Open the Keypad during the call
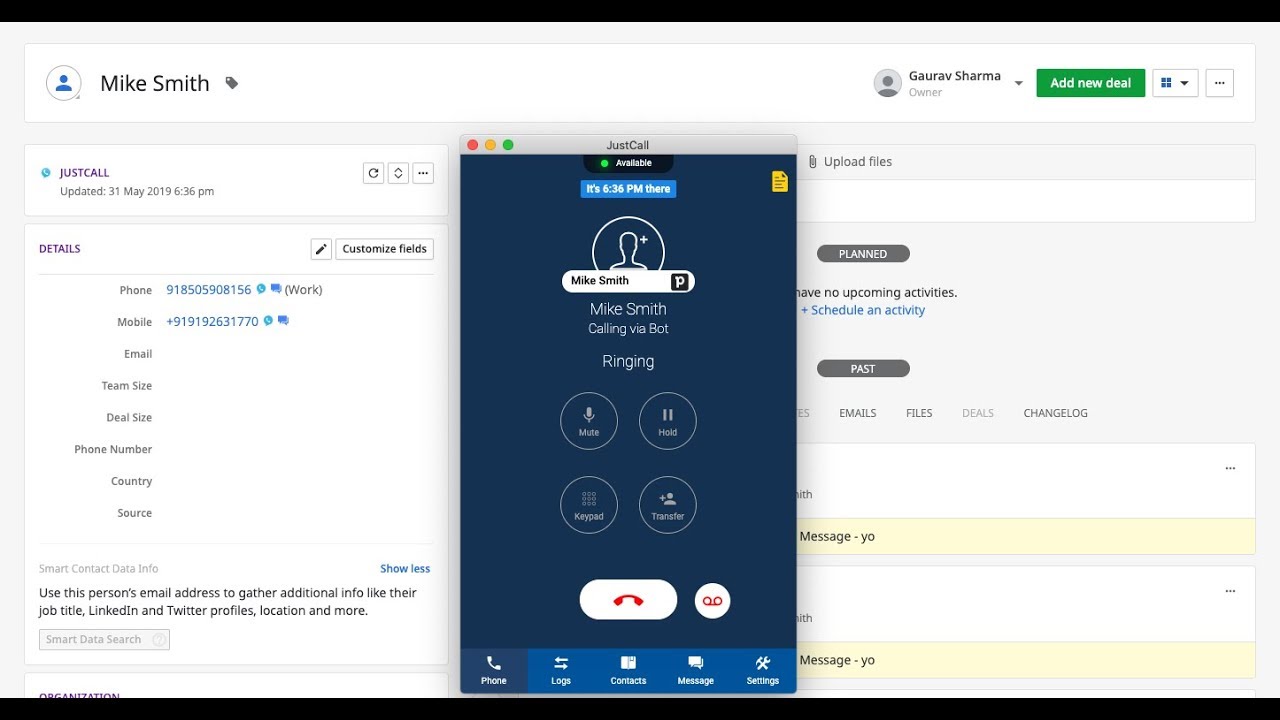1280x720 pixels. coord(588,505)
